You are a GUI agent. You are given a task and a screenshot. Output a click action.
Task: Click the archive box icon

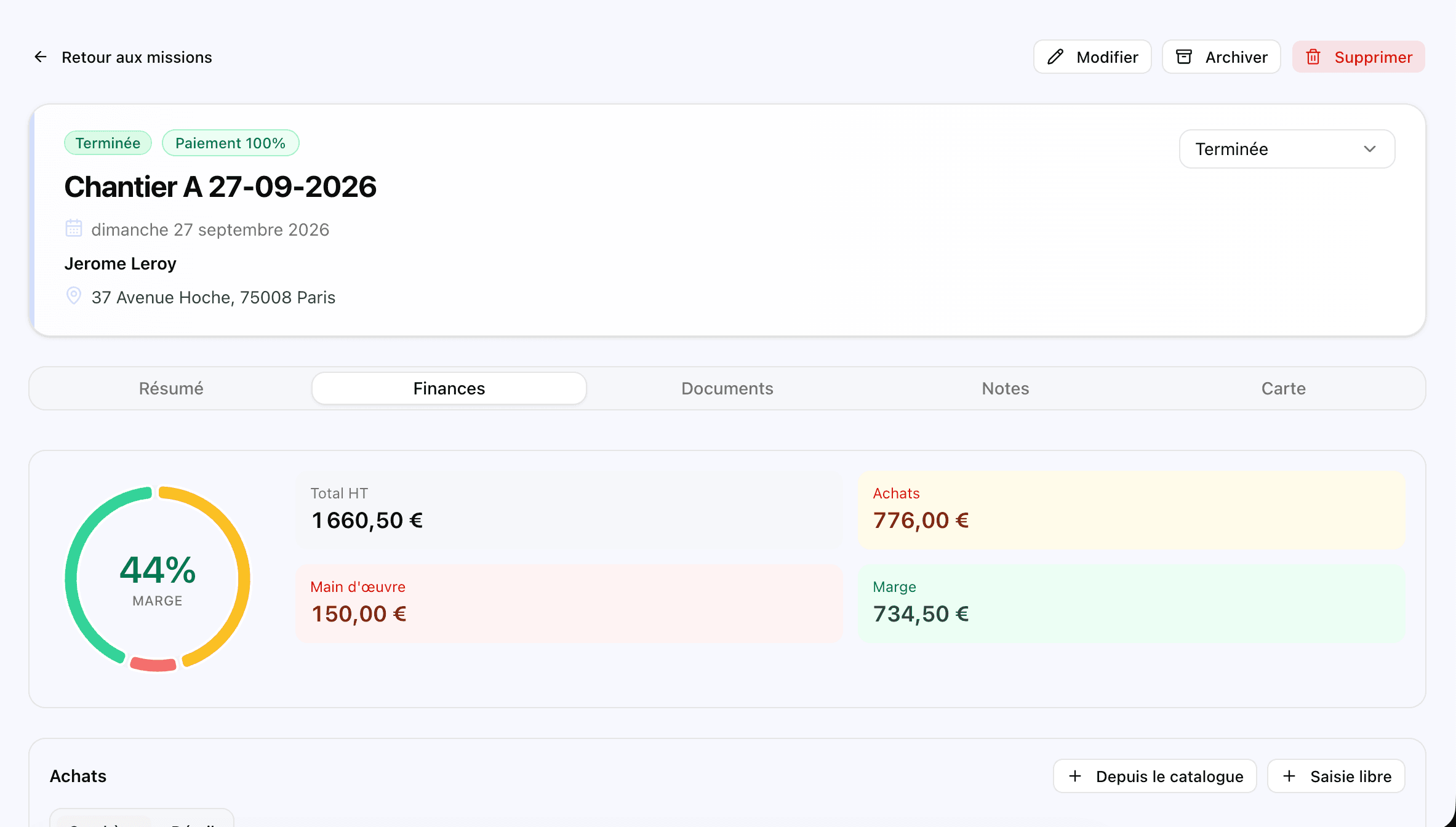tap(1184, 57)
